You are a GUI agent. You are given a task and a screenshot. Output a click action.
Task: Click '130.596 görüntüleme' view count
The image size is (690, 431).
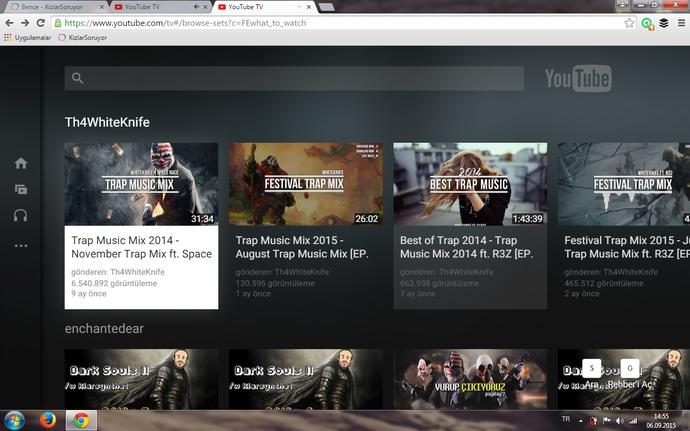click(x=275, y=283)
